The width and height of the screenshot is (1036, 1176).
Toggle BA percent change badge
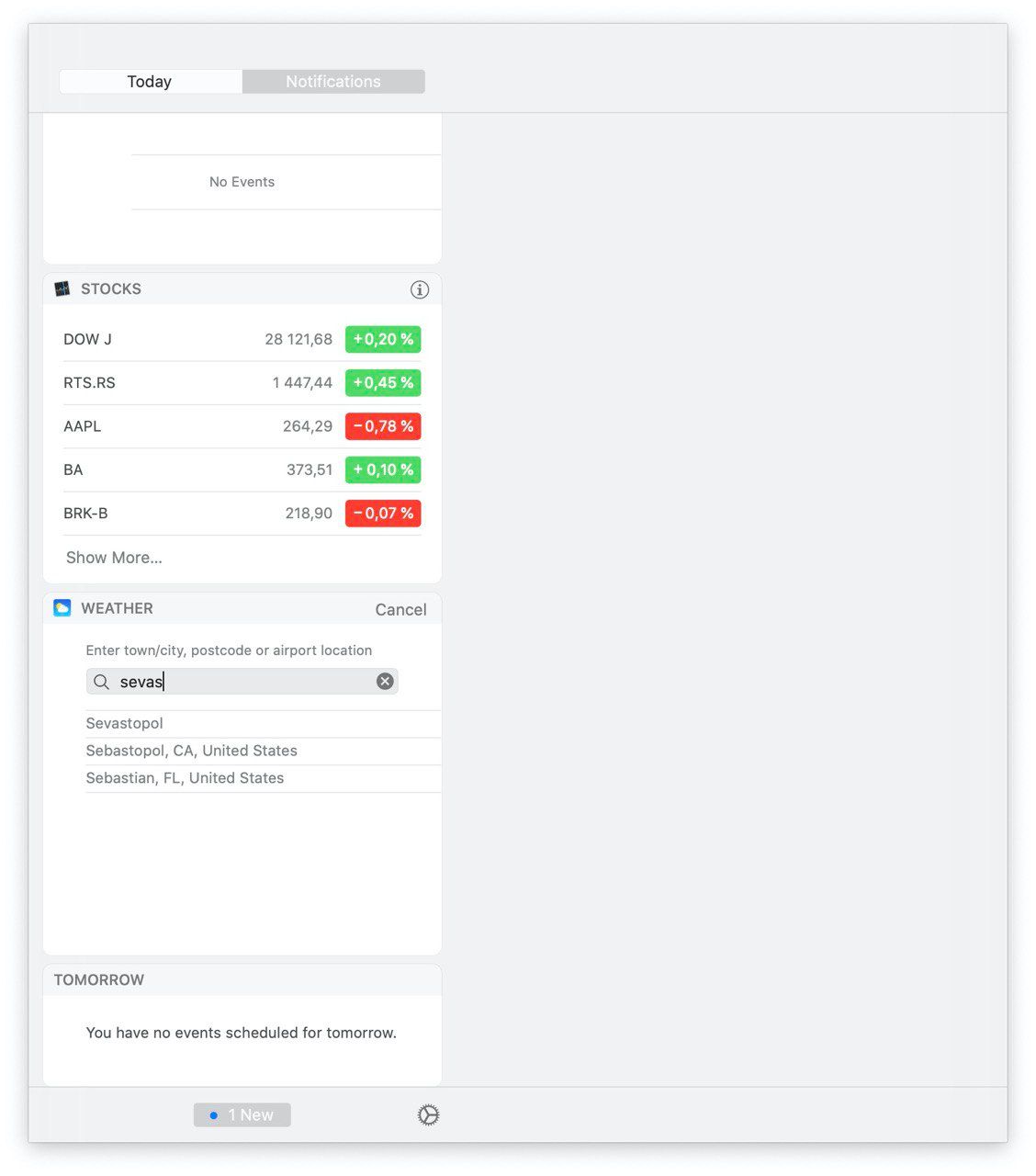(383, 469)
